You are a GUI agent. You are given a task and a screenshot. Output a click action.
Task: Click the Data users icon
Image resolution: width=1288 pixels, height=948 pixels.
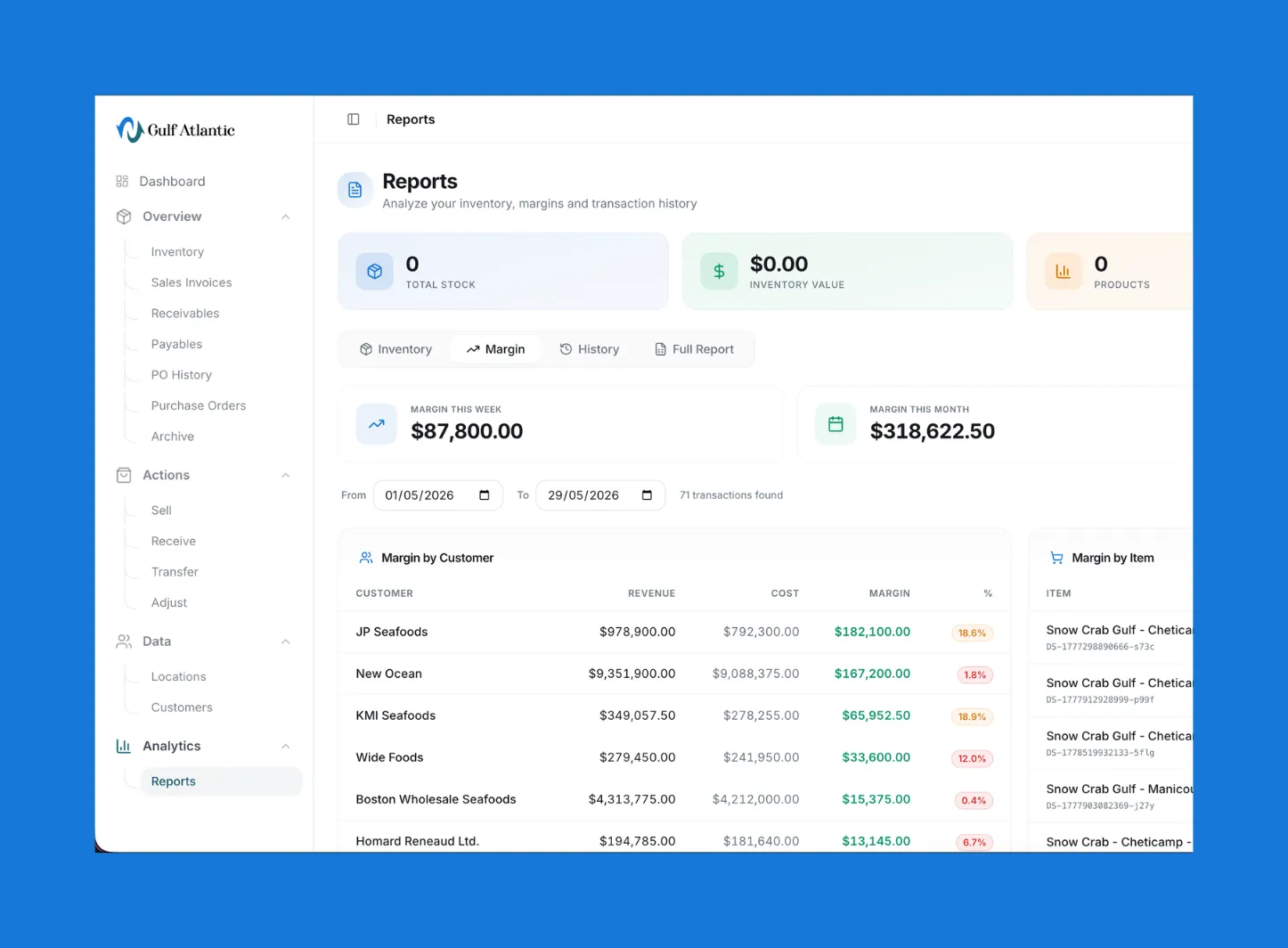click(124, 642)
